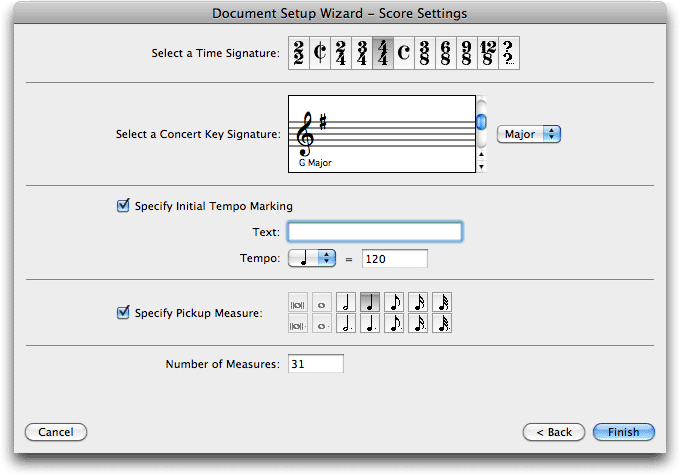Viewport: 680px width, 476px height.
Task: Click the Finish button
Action: point(624,432)
